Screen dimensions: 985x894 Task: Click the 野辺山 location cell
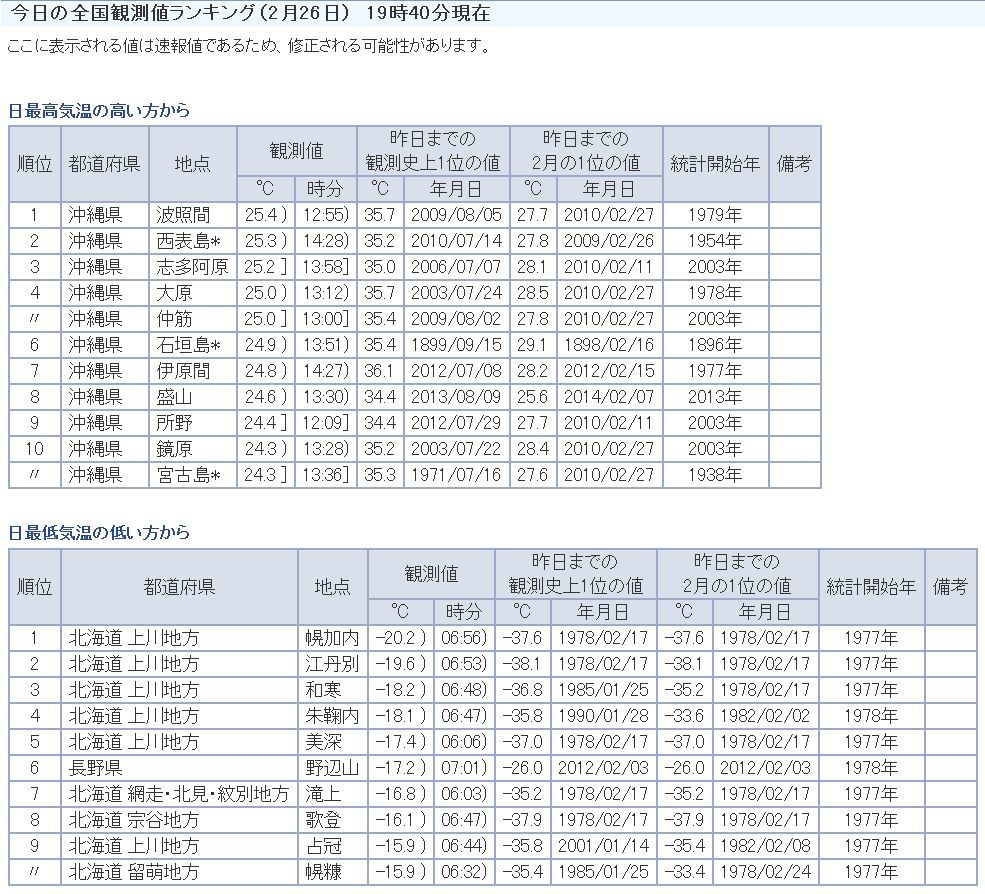tap(333, 768)
